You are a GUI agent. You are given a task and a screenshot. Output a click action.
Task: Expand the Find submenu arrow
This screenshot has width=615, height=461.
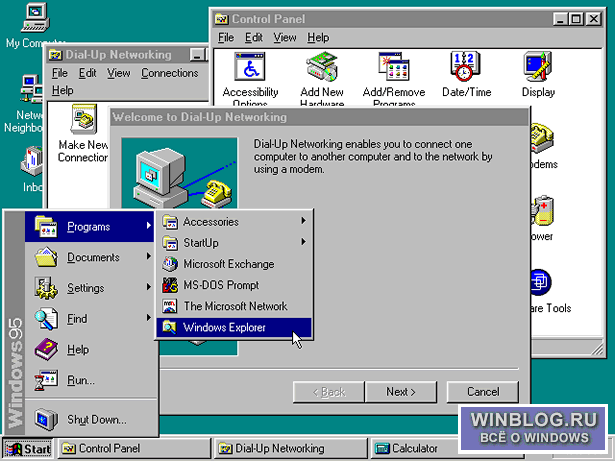coord(149,317)
